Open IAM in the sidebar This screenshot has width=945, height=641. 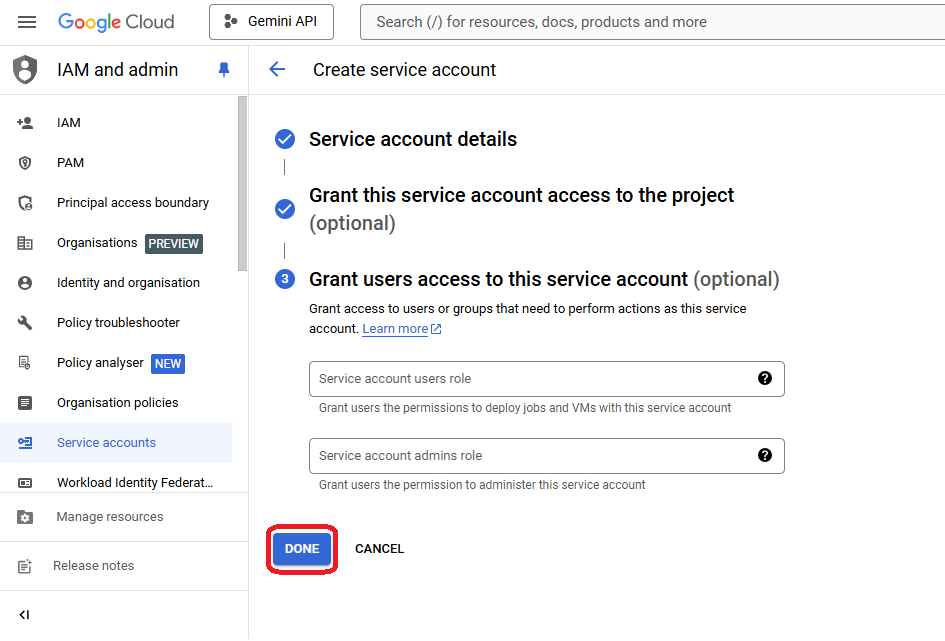69,123
